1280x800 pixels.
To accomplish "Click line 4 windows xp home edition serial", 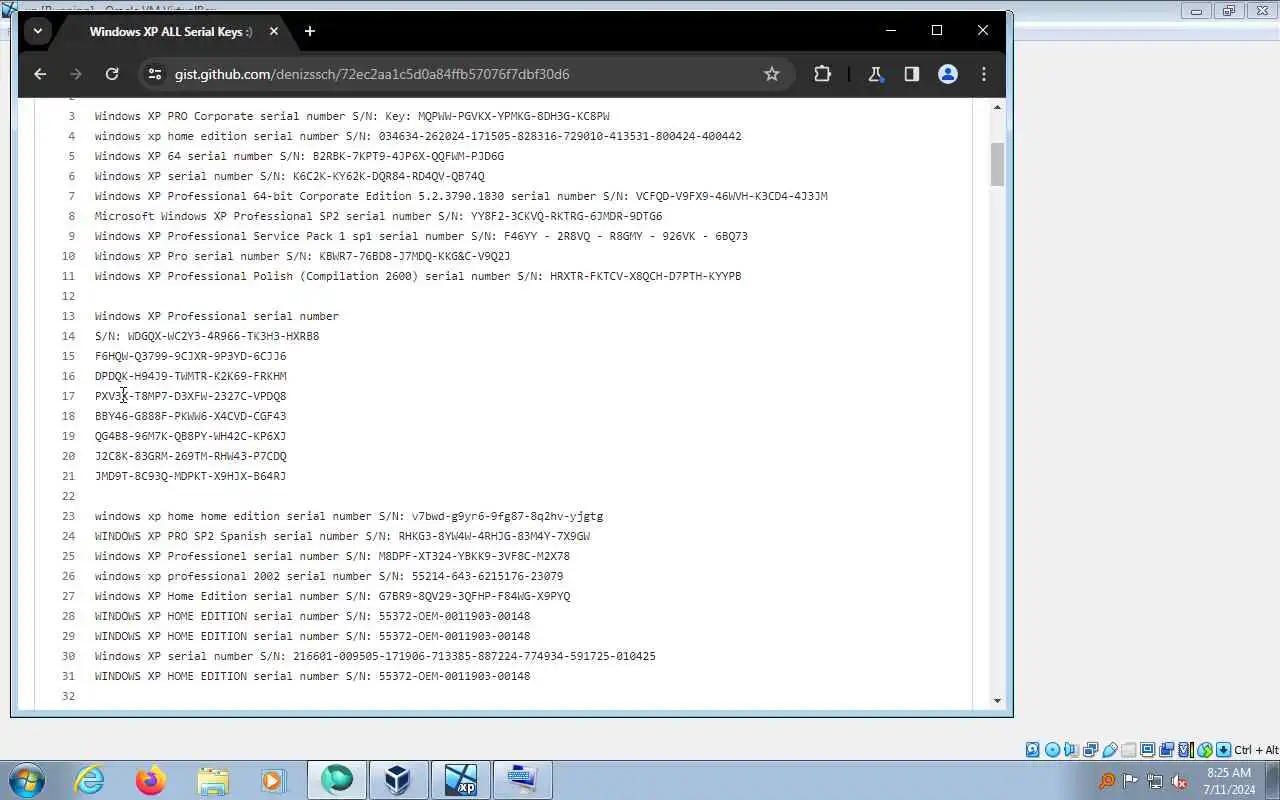I will (x=418, y=136).
